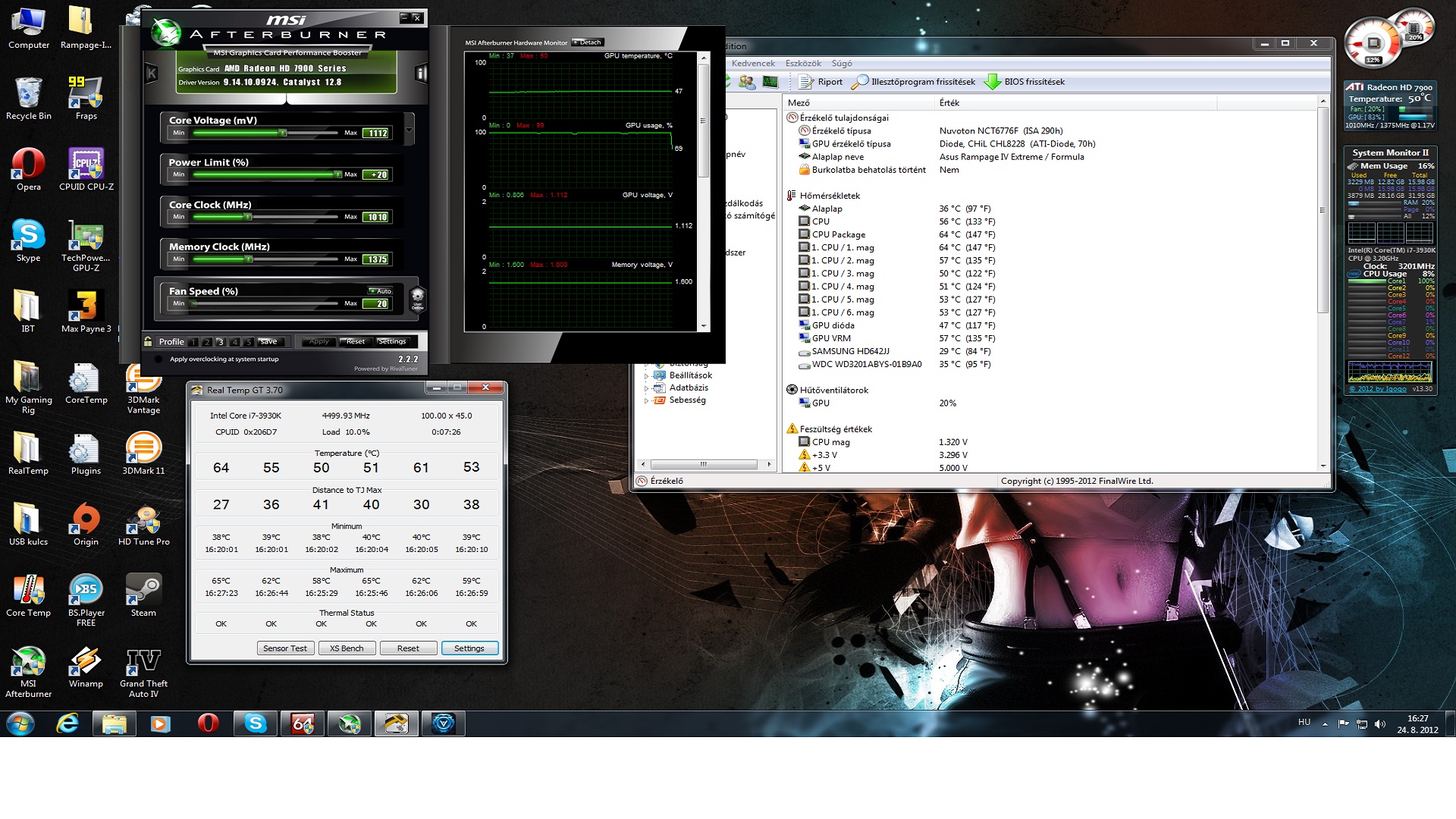This screenshot has width=1456, height=819.
Task: Open the Súgó menu in AIDA64
Action: point(842,64)
